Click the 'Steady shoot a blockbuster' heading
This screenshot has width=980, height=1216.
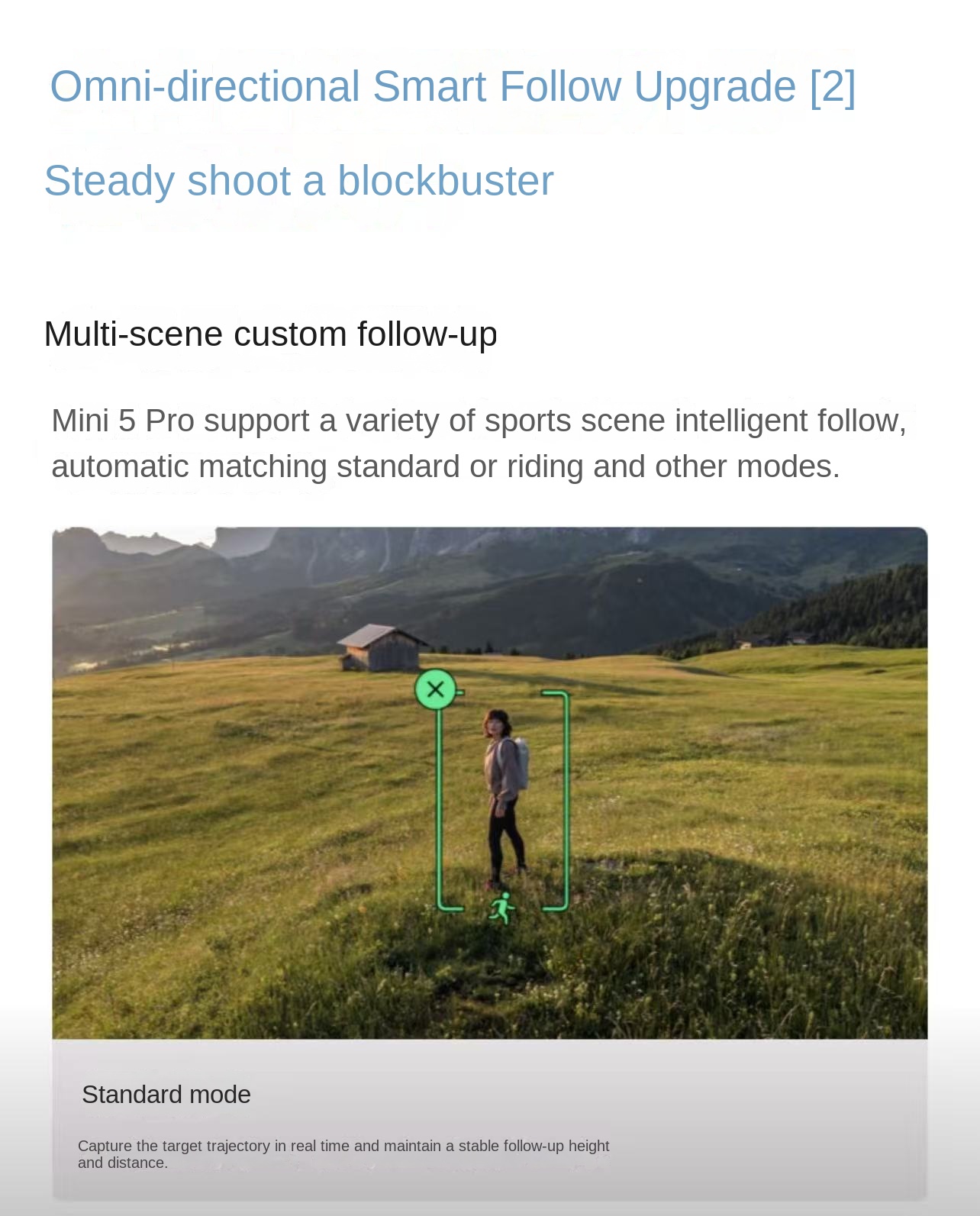pos(298,181)
